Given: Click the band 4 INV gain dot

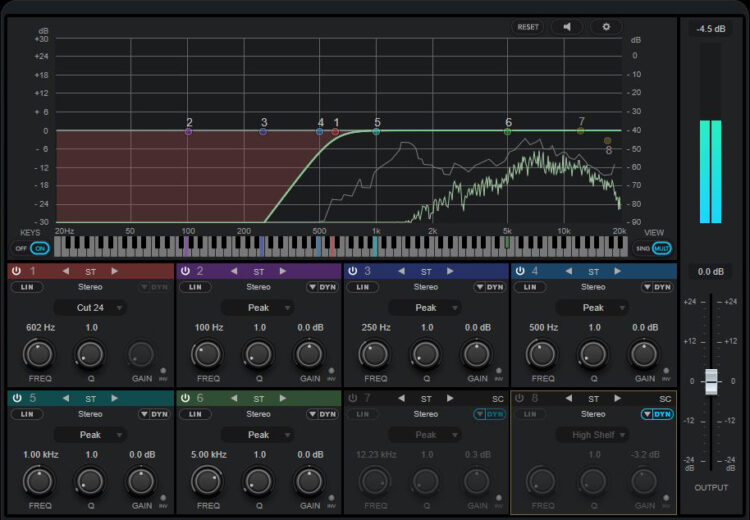Looking at the screenshot, I should pos(666,371).
